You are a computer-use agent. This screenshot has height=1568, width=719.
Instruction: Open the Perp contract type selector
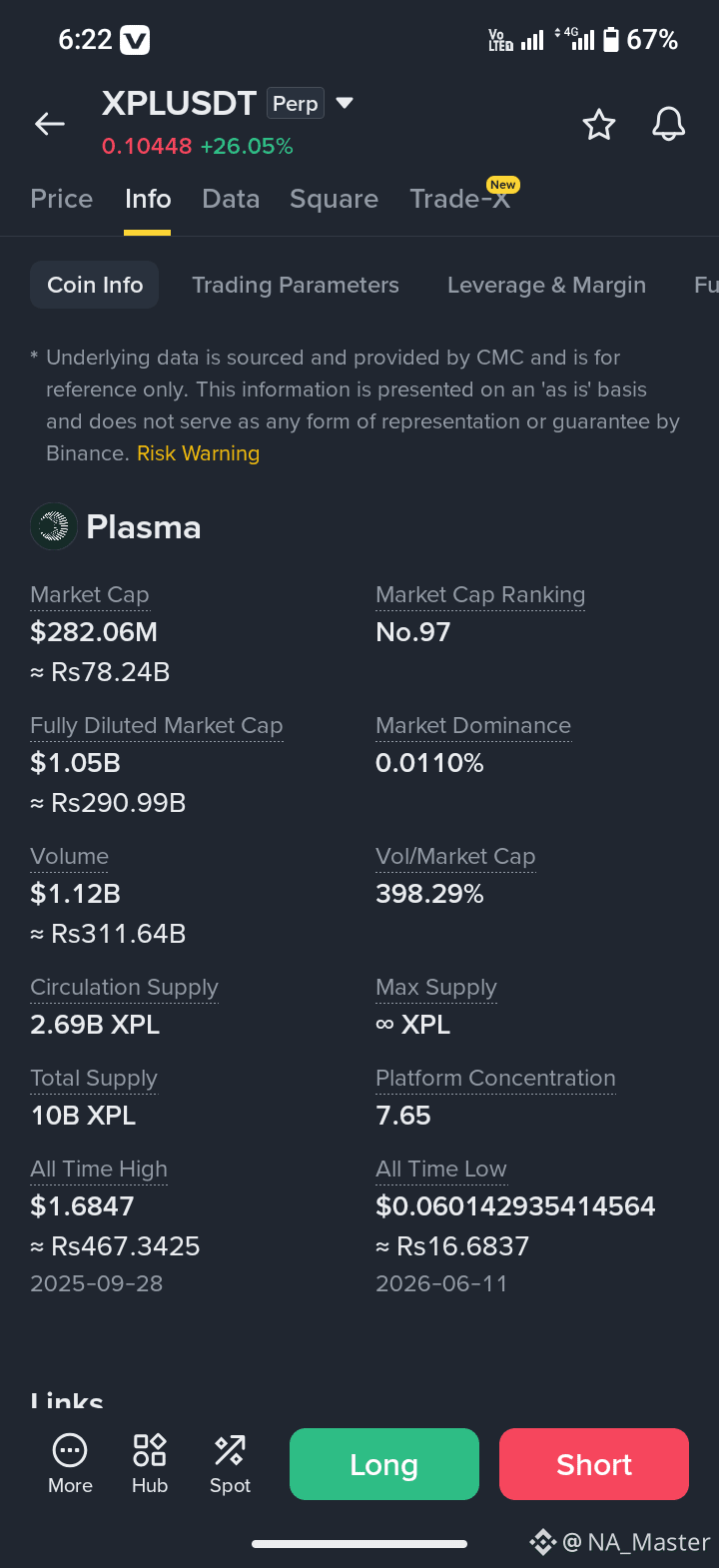coord(296,104)
